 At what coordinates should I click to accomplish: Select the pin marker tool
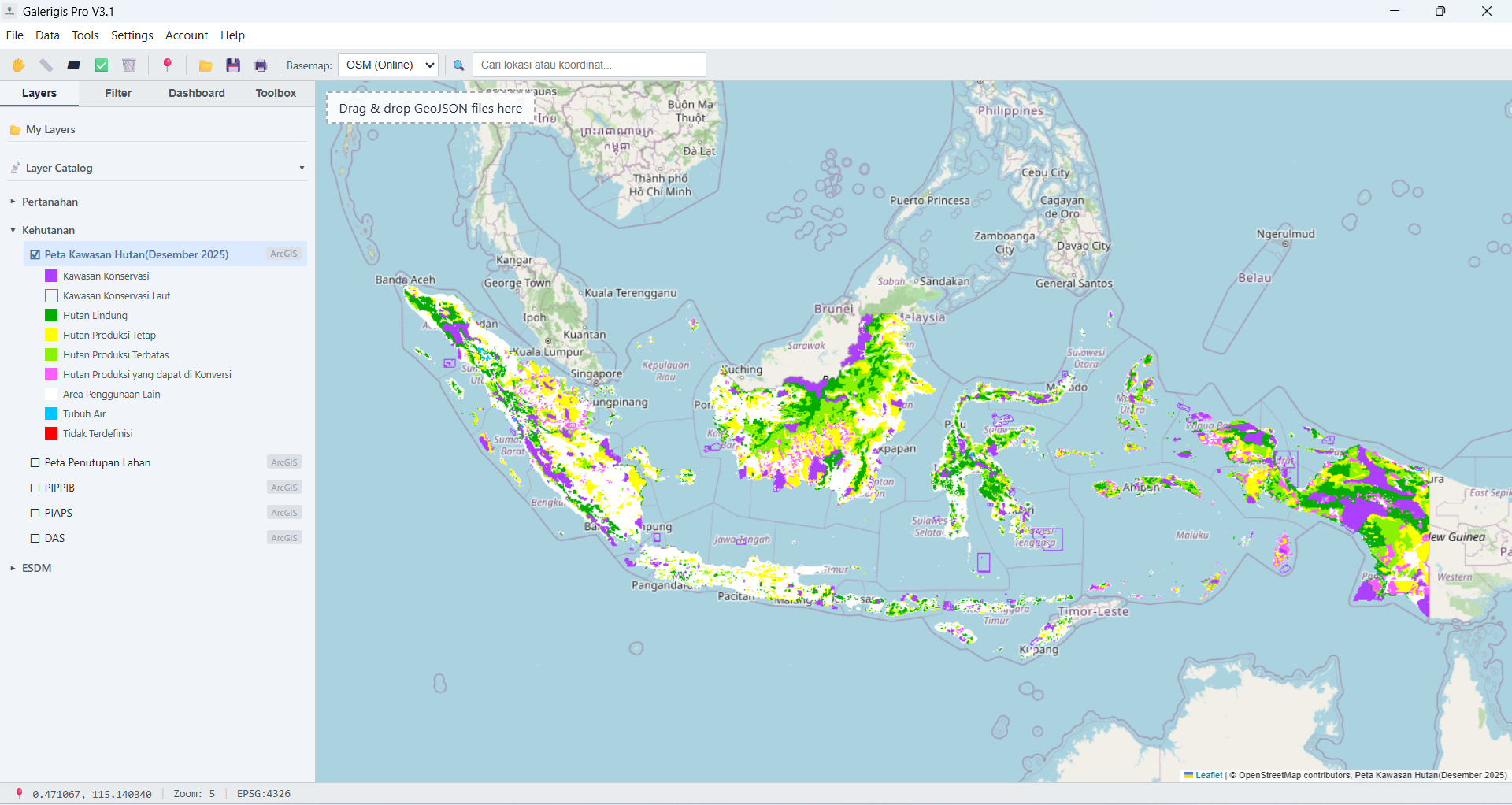168,65
